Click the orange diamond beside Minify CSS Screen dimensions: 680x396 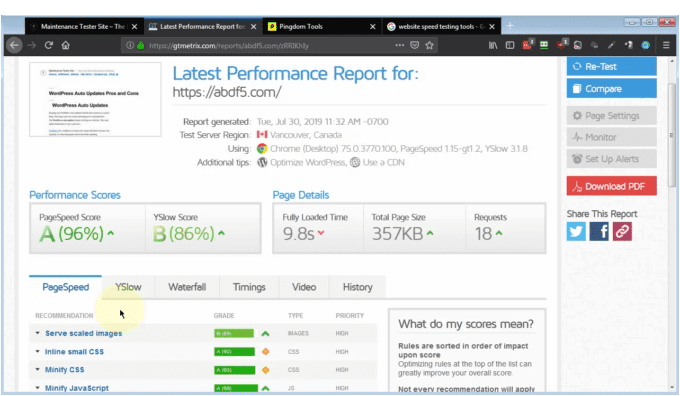tap(265, 370)
